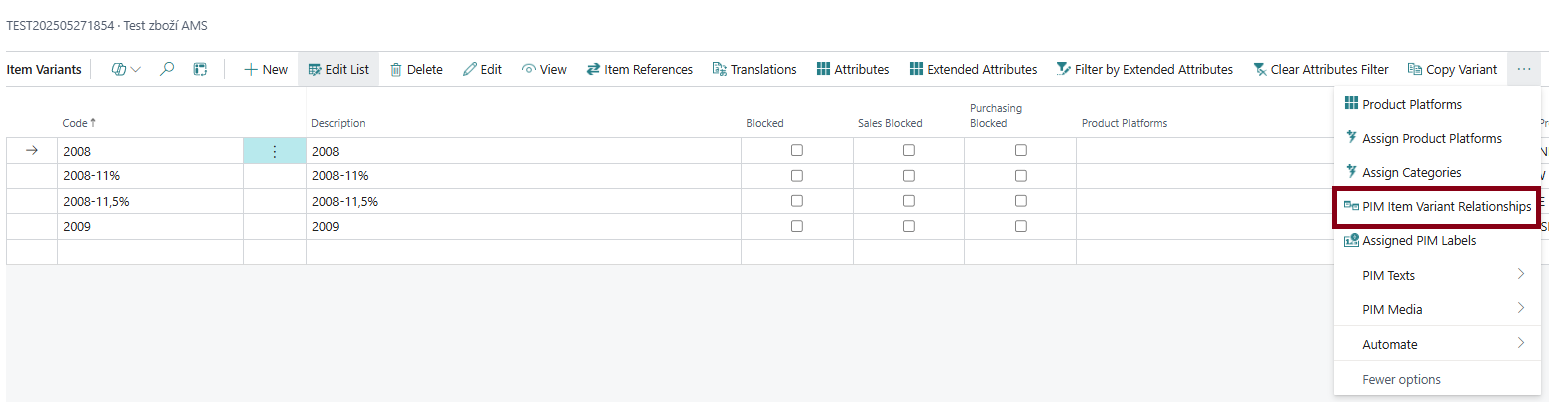Expand the PIM Media submenu

(1437, 309)
